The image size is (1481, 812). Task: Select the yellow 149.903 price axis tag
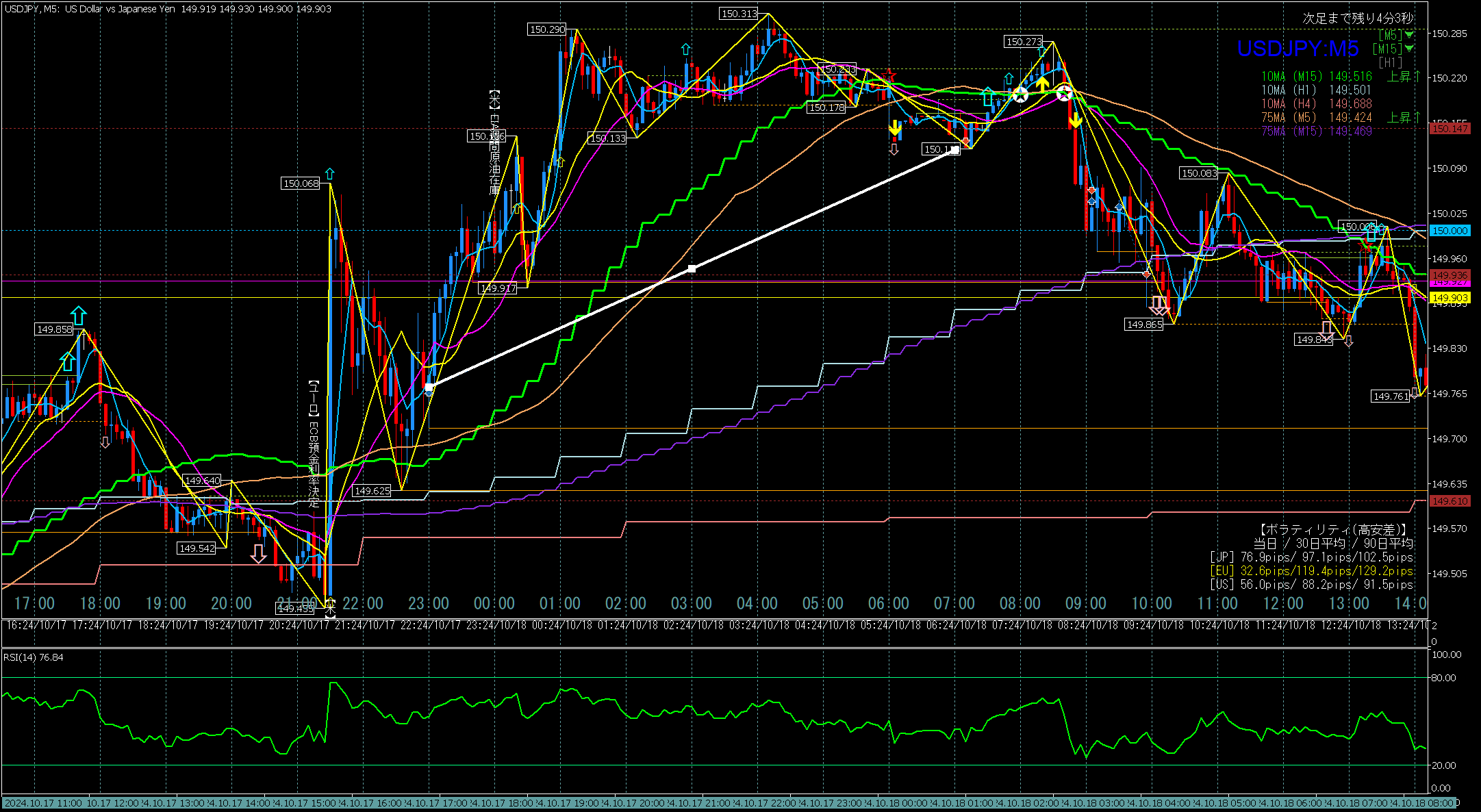(x=1450, y=298)
